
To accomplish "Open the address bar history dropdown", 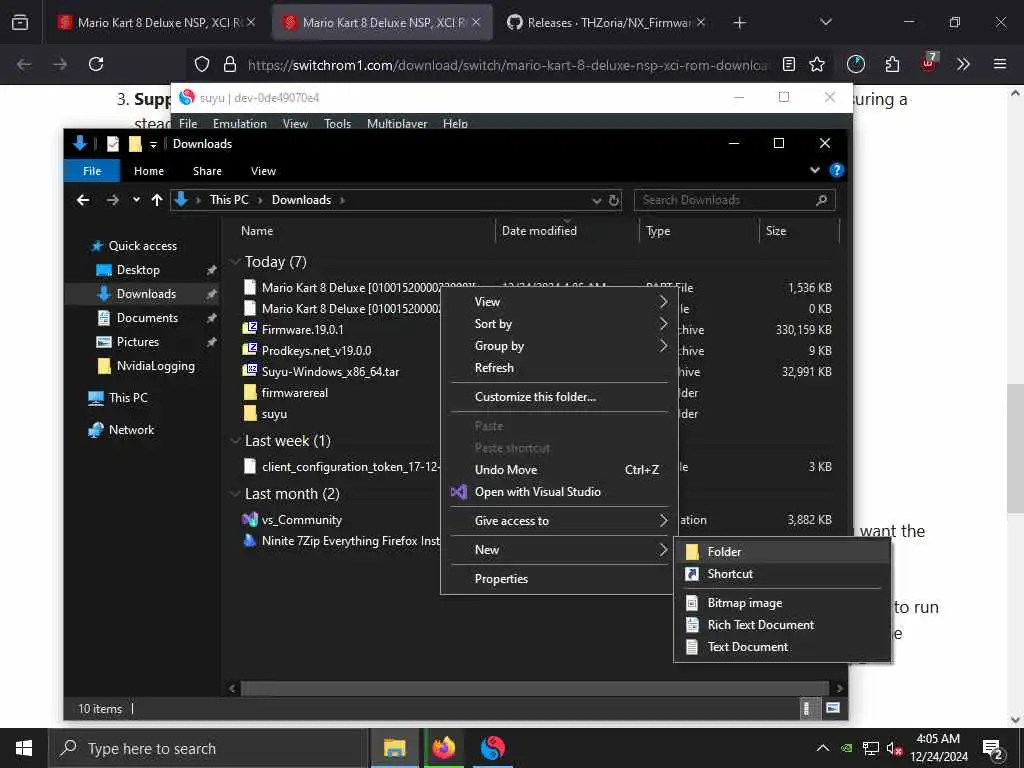I will pyautogui.click(x=596, y=200).
